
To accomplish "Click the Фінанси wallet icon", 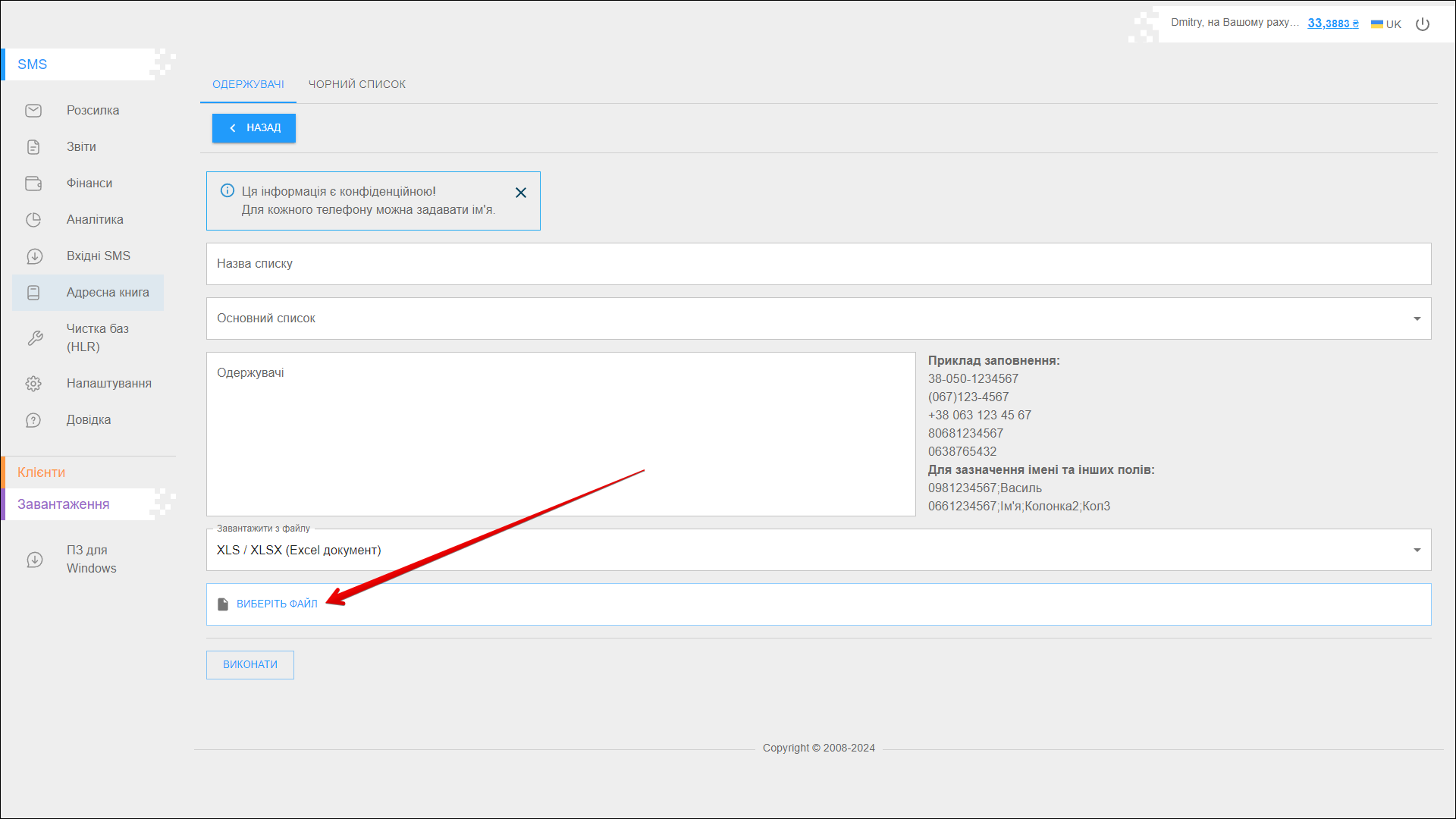I will [x=33, y=184].
